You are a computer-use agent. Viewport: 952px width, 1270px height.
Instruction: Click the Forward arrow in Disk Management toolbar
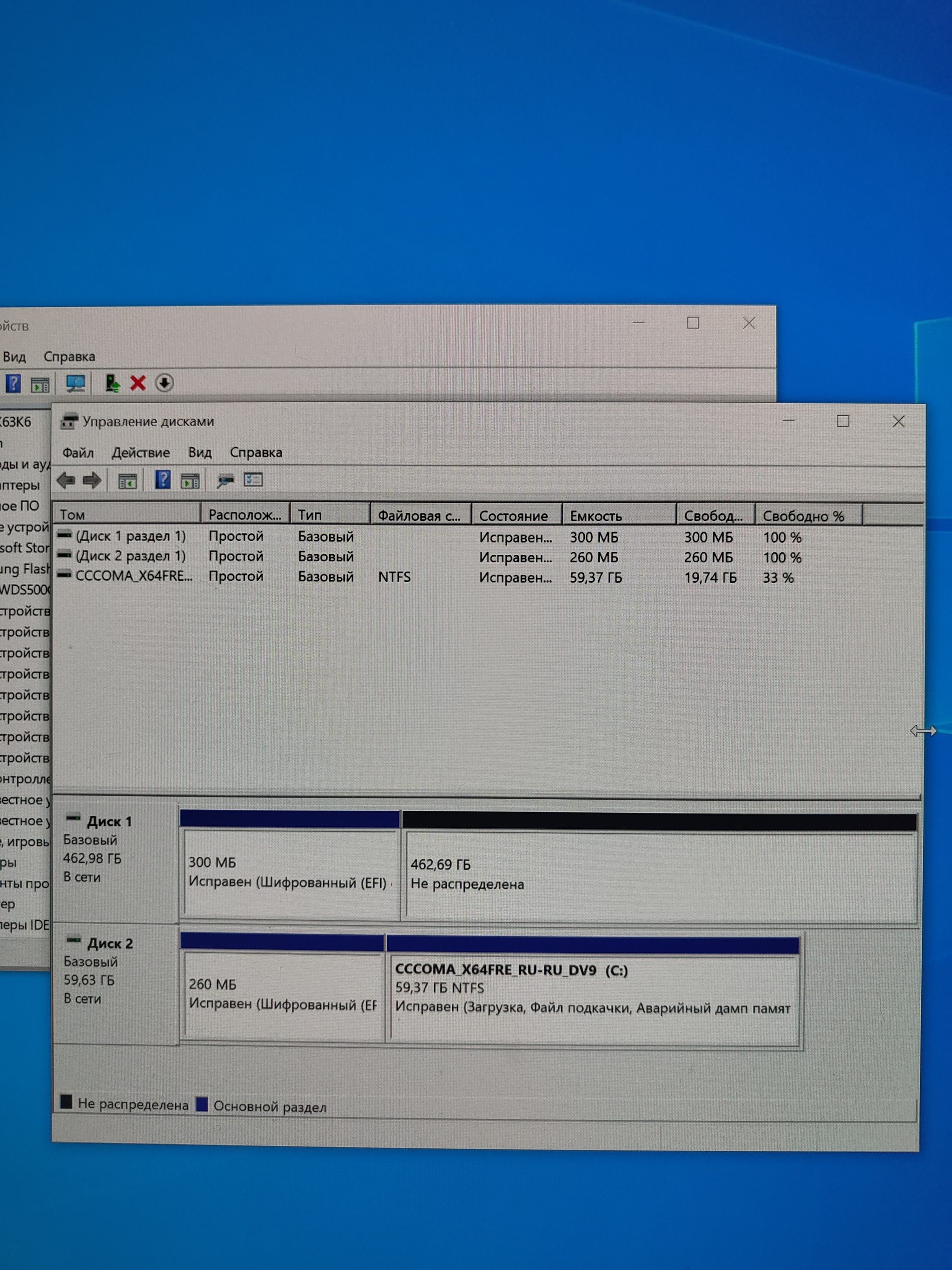[x=93, y=480]
